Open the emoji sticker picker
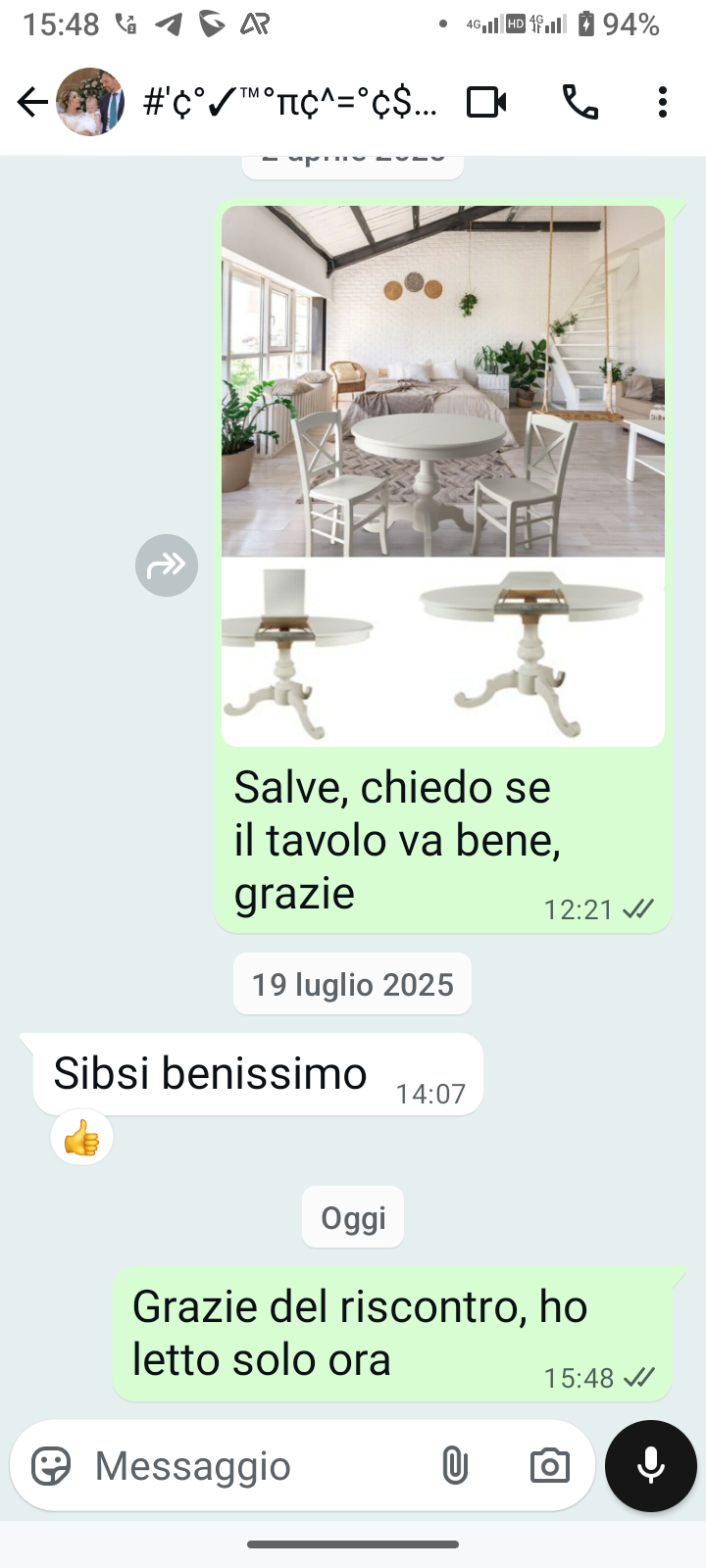Screen dimensions: 706x1568 pos(51,1466)
